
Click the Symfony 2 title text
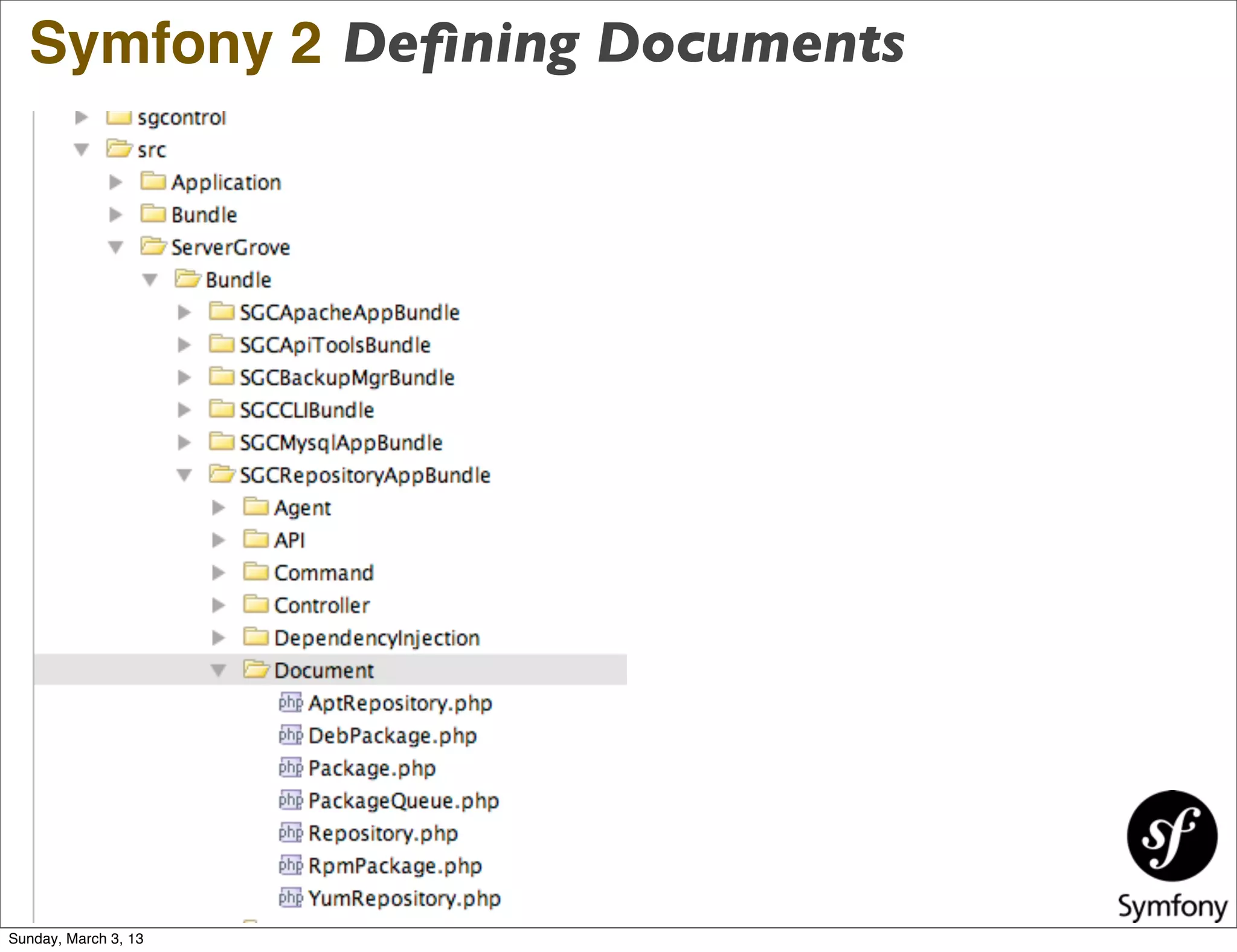(176, 44)
